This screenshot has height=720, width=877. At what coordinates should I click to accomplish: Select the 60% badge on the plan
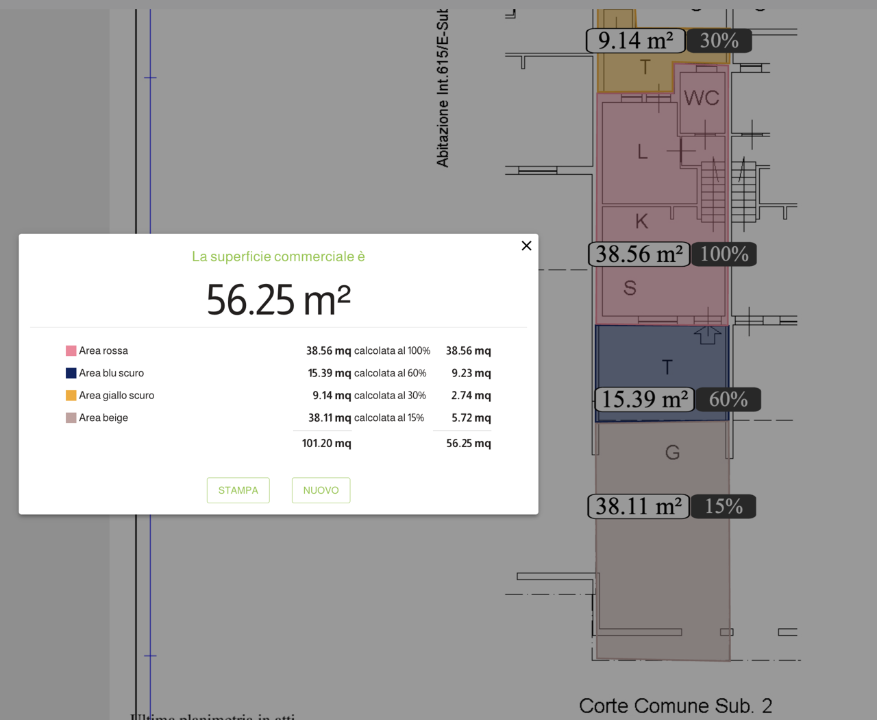(728, 400)
